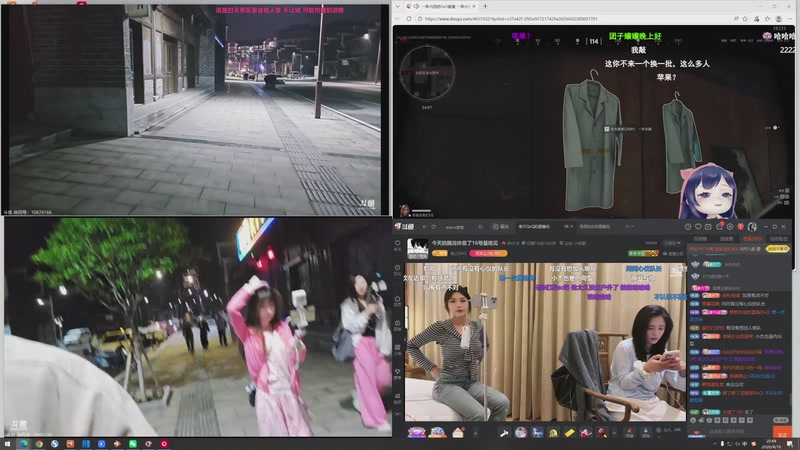Click the Douyu logo in the client
The width and height of the screenshot is (800, 450).
coord(405,227)
